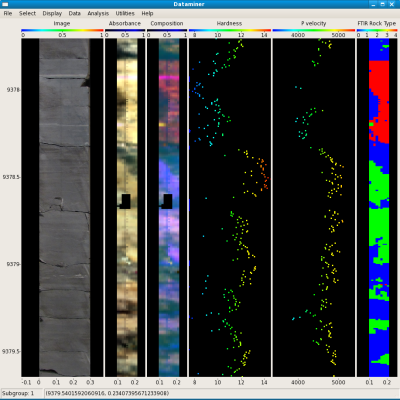Open the Data menu

point(75,13)
